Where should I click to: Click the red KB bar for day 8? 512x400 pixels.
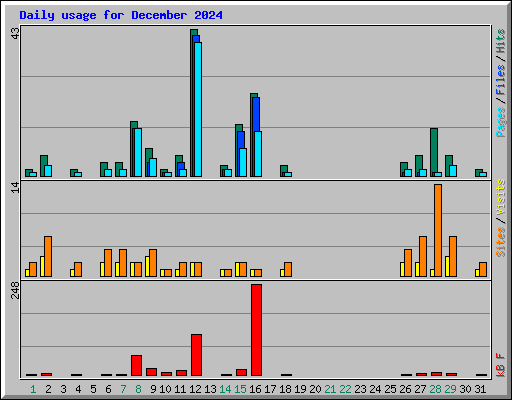click(x=136, y=365)
